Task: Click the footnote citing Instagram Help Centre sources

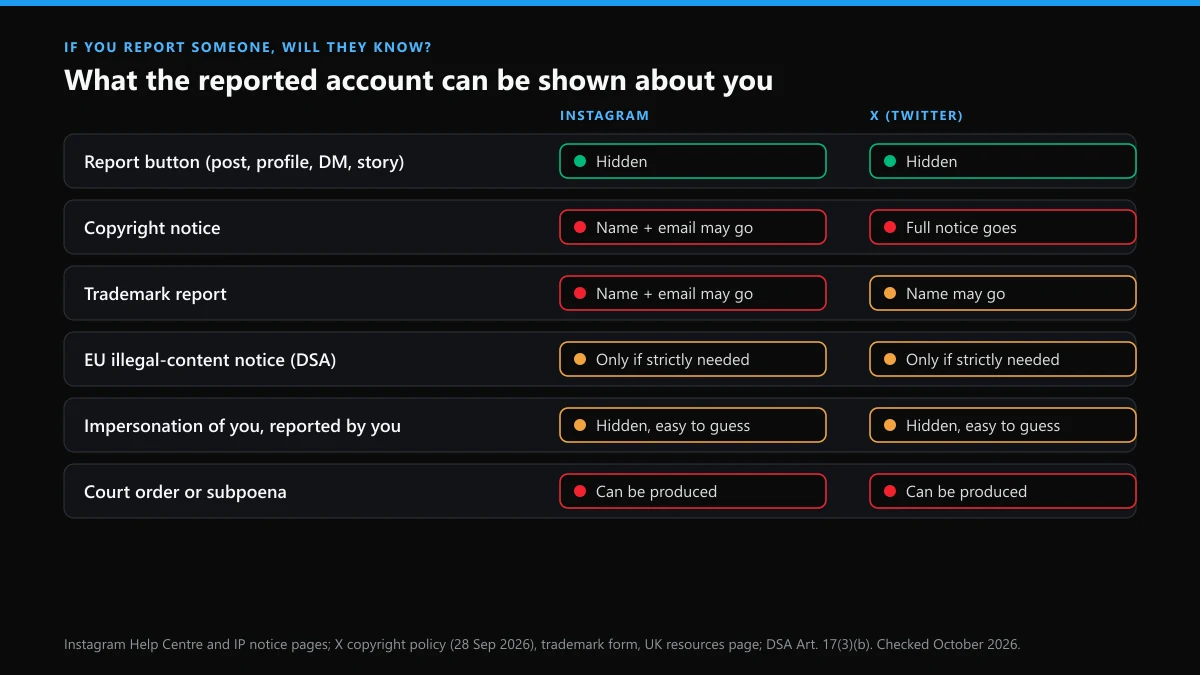Action: point(542,645)
